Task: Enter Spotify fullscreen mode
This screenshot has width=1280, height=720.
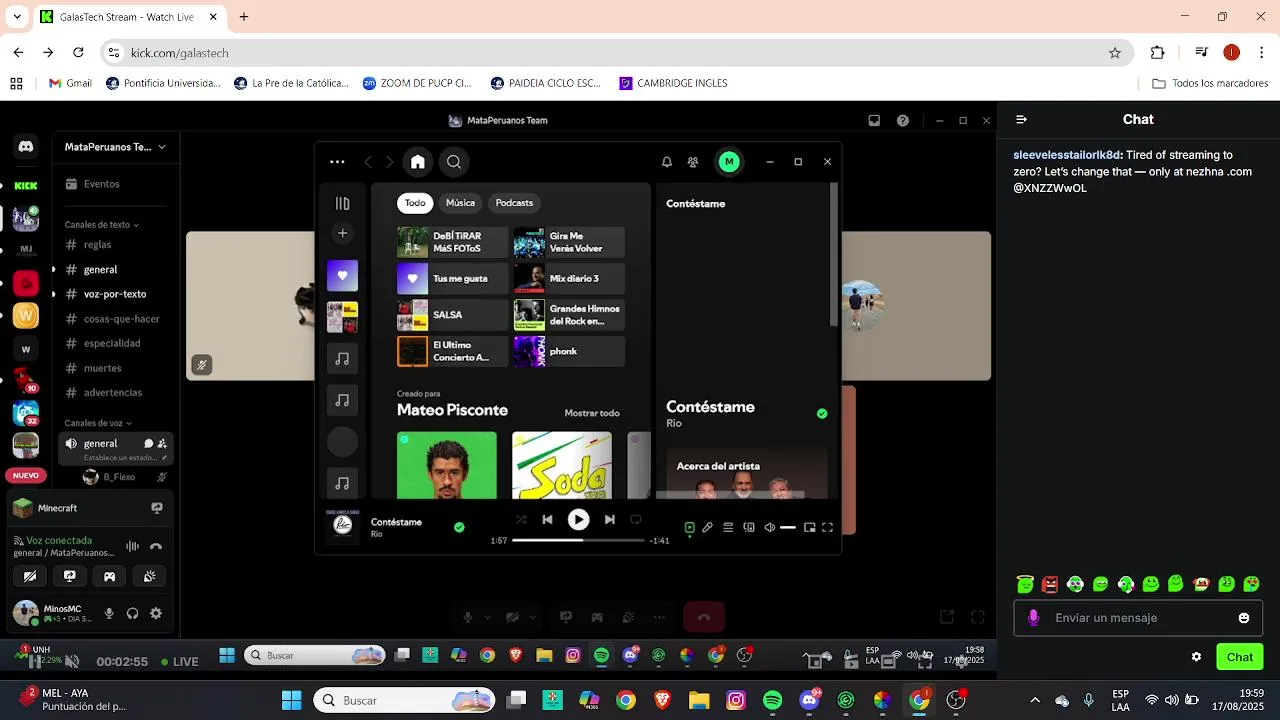Action: click(x=827, y=528)
